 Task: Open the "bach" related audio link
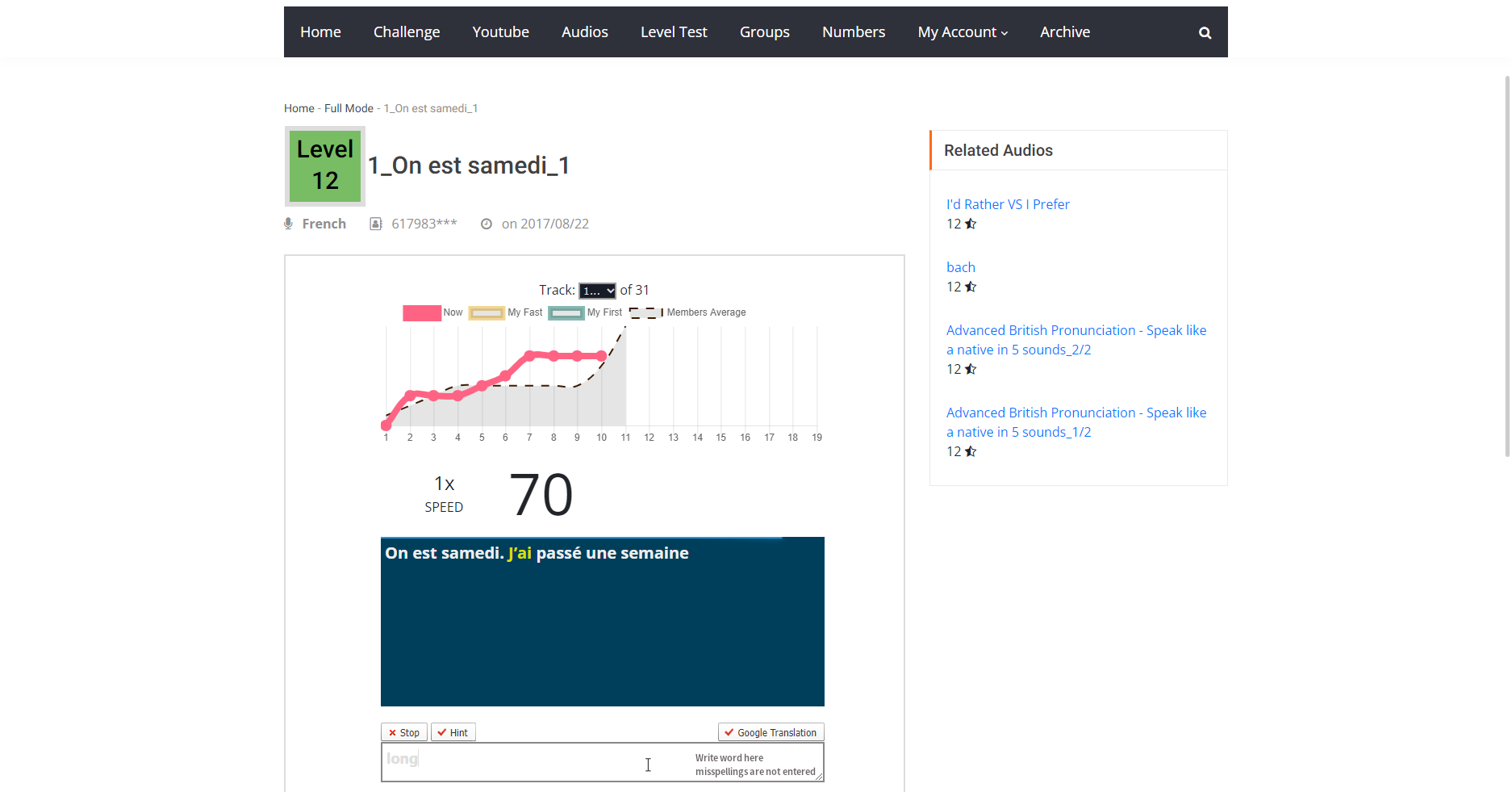pyautogui.click(x=960, y=267)
